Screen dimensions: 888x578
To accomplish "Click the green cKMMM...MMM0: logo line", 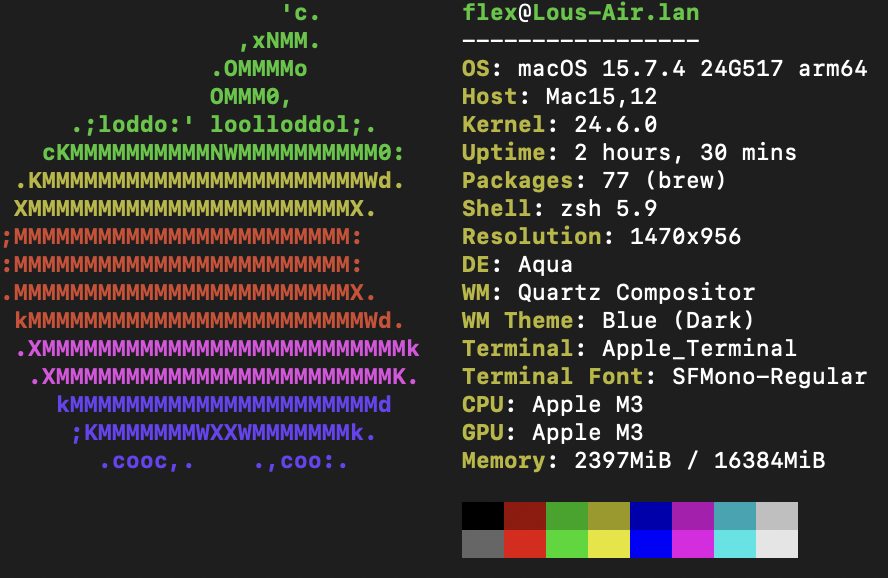I will tap(223, 153).
